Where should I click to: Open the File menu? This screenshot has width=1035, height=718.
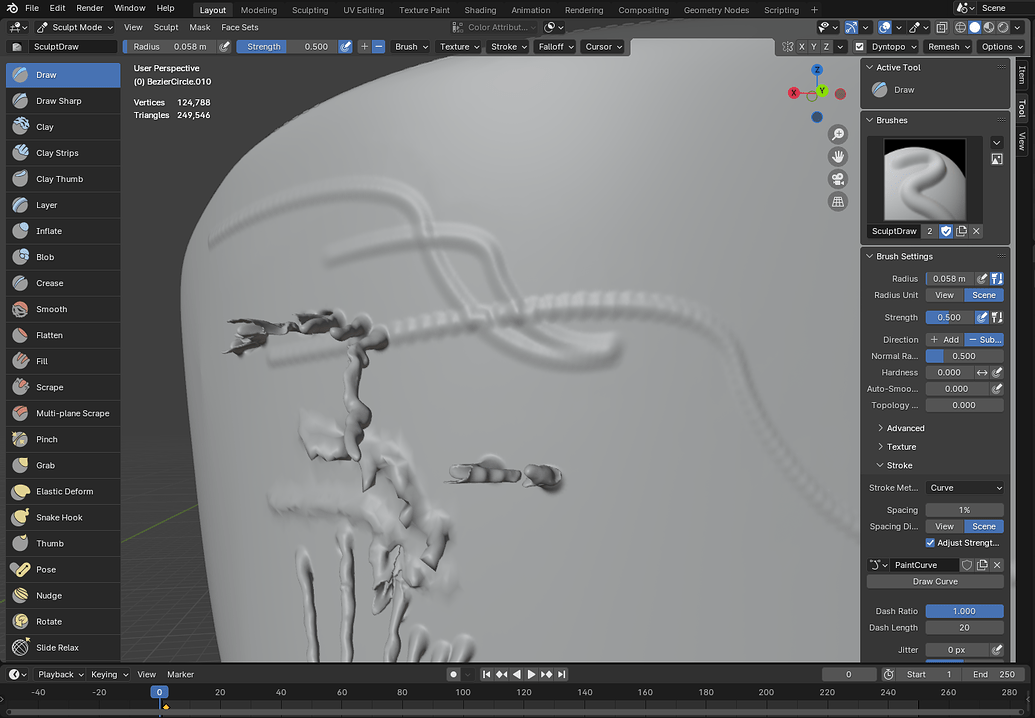click(x=32, y=8)
